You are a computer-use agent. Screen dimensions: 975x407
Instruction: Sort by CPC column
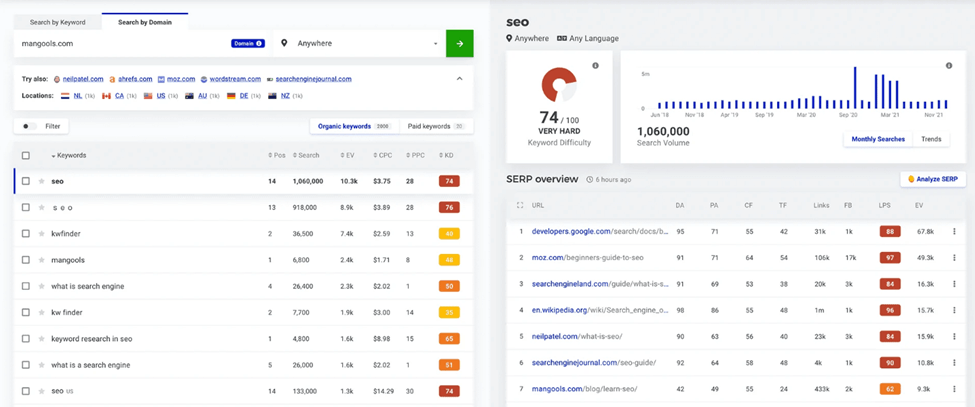coord(382,155)
